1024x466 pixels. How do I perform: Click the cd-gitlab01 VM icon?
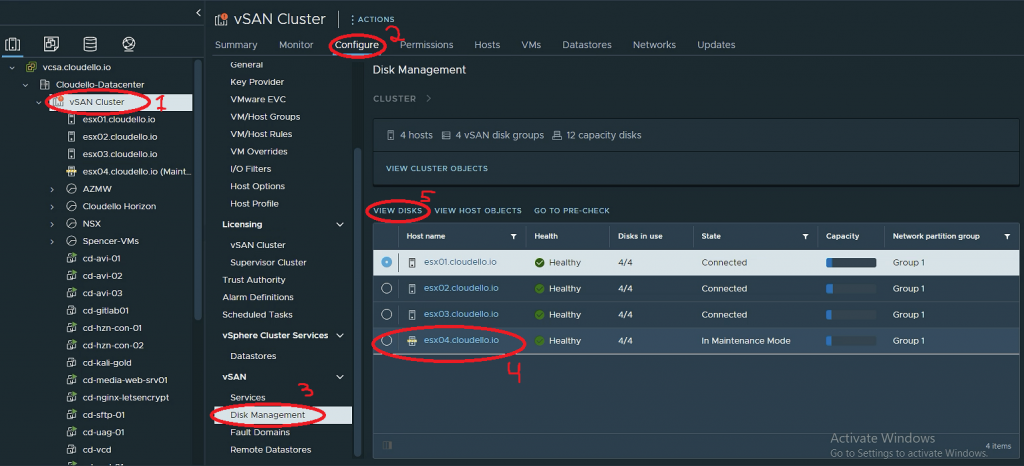click(x=72, y=311)
